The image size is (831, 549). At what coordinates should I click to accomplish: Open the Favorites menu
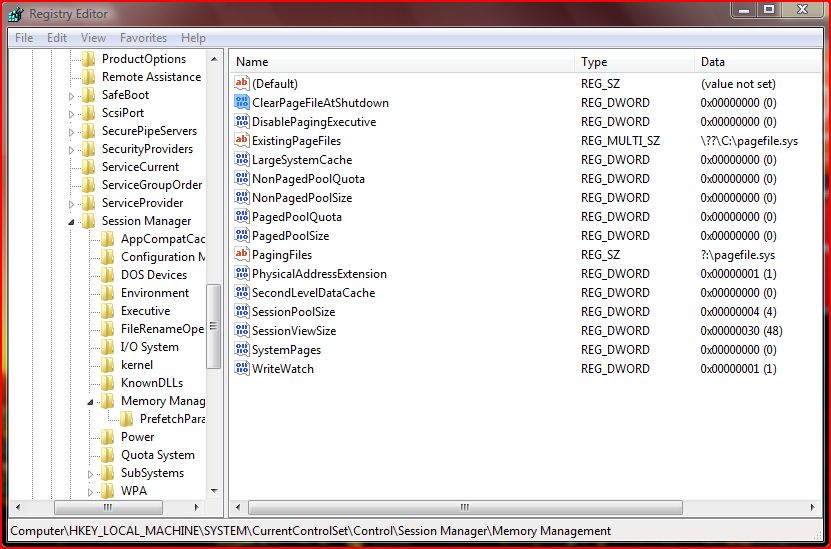pos(143,38)
